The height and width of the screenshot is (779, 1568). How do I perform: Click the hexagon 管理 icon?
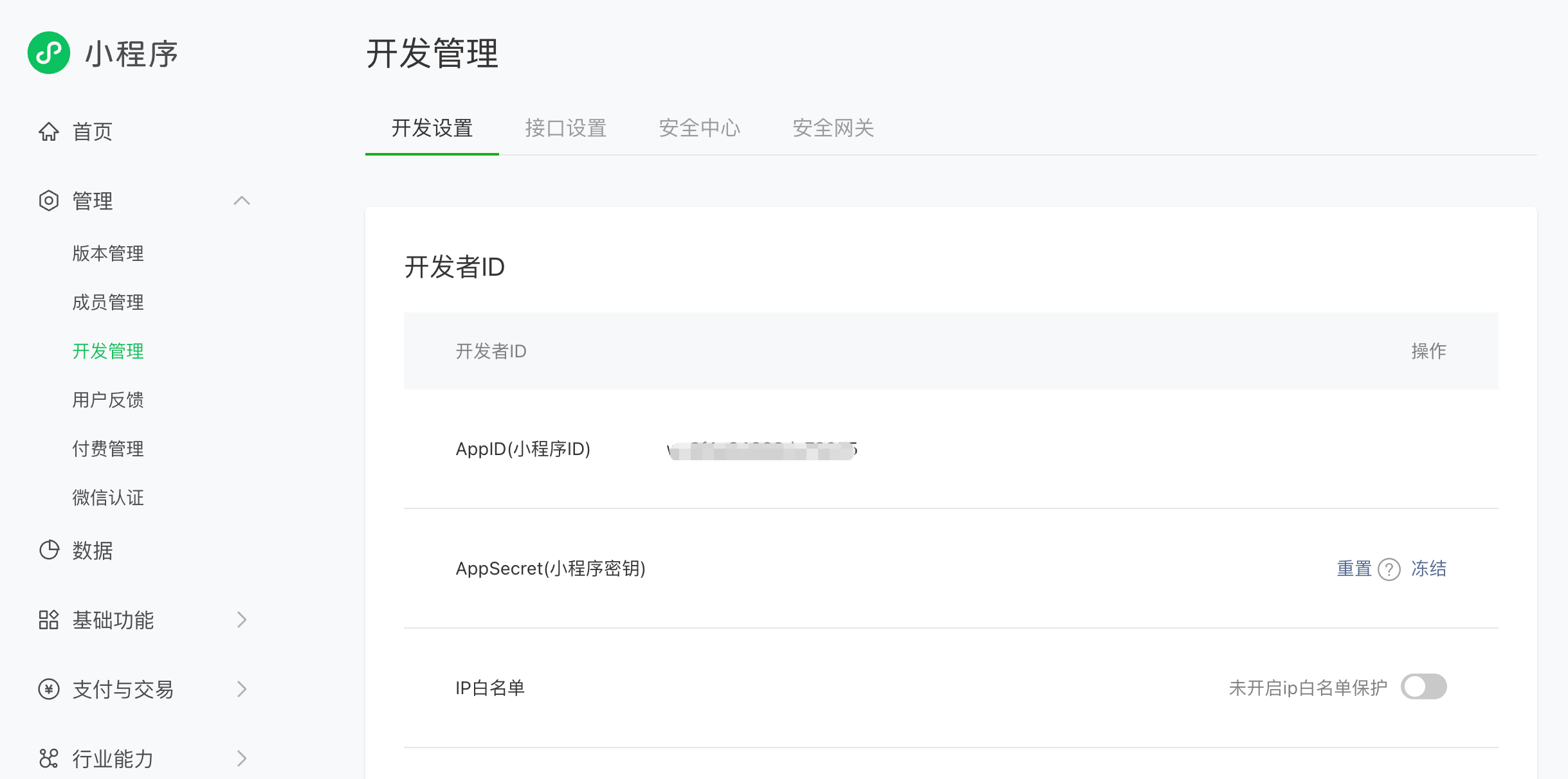pos(49,201)
